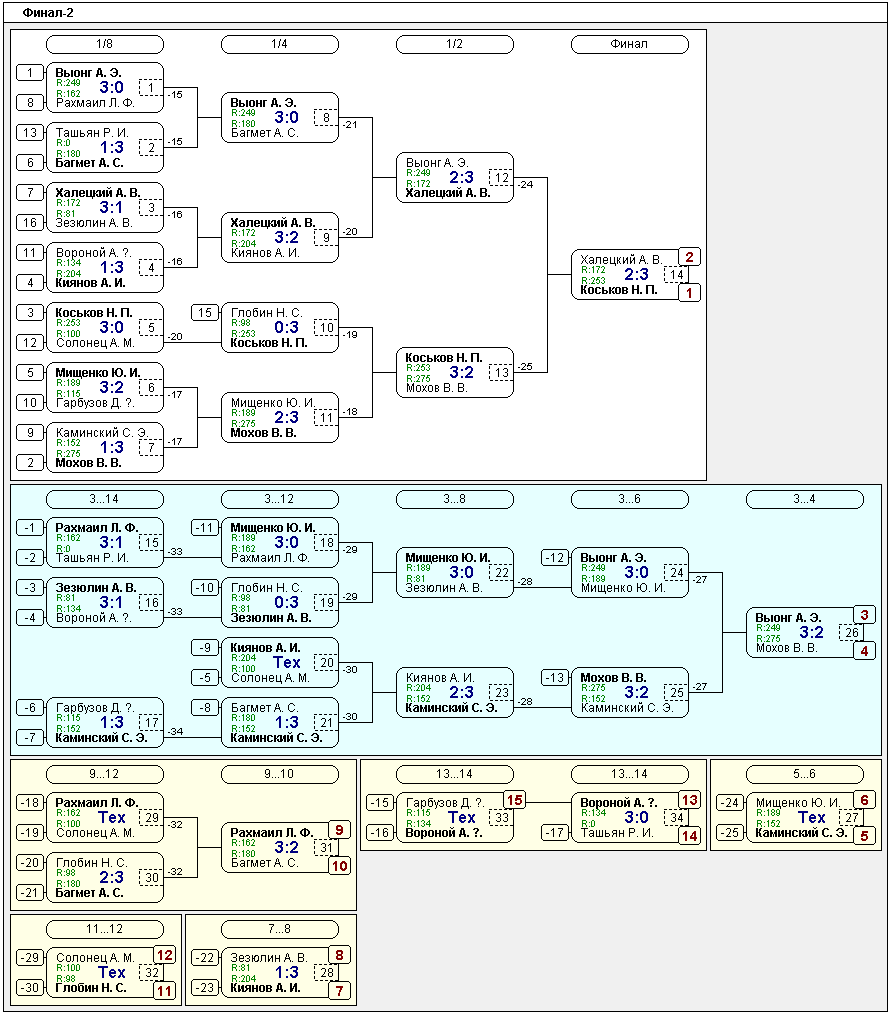
Task: Select the 1/4 round header
Action: pos(280,44)
